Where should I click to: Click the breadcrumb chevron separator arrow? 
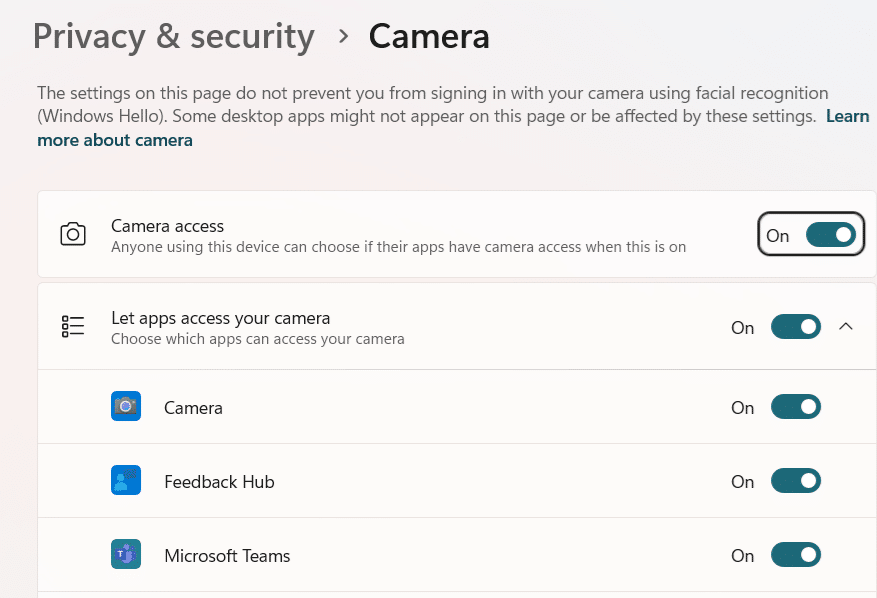343,36
